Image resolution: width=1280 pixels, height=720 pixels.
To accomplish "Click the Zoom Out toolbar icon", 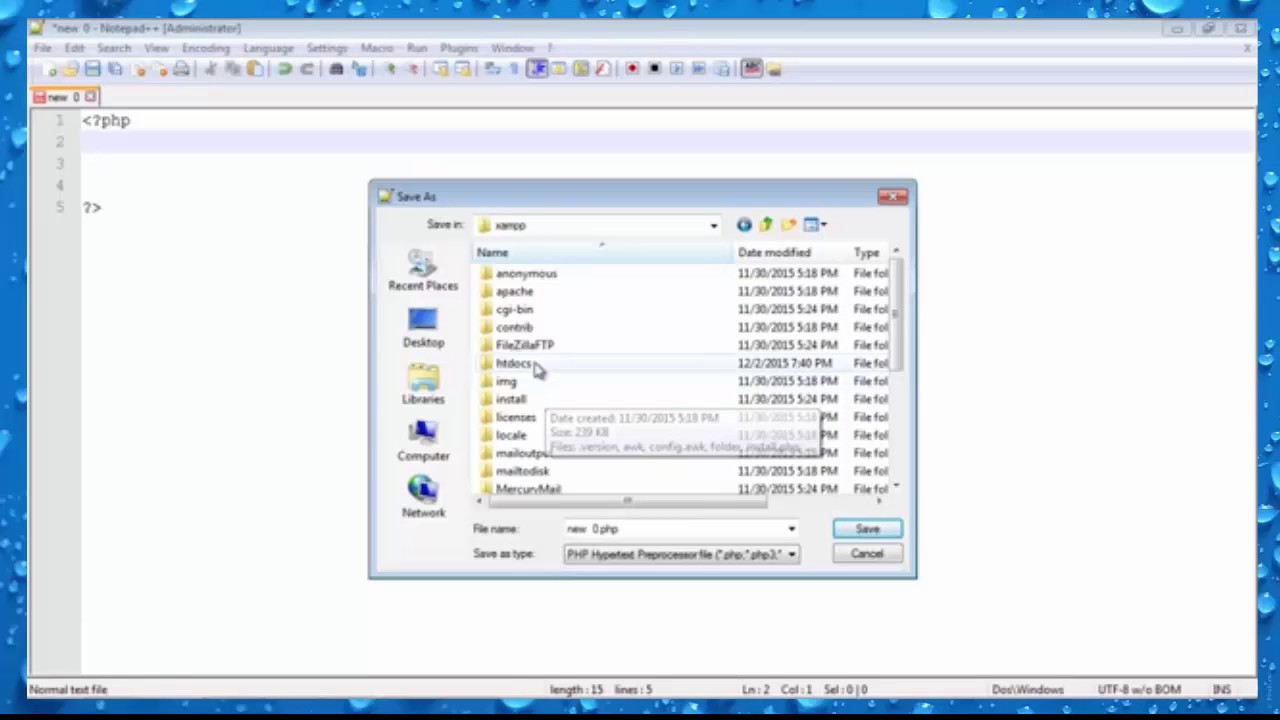I will point(411,69).
